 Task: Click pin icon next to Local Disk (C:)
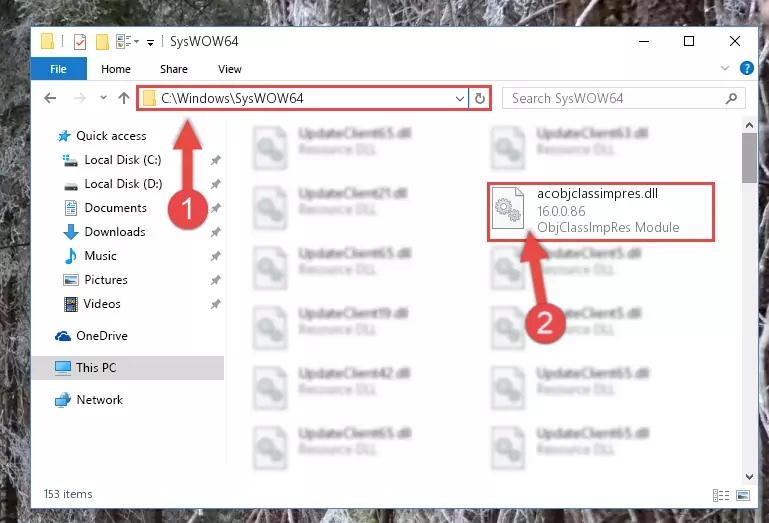pos(215,160)
